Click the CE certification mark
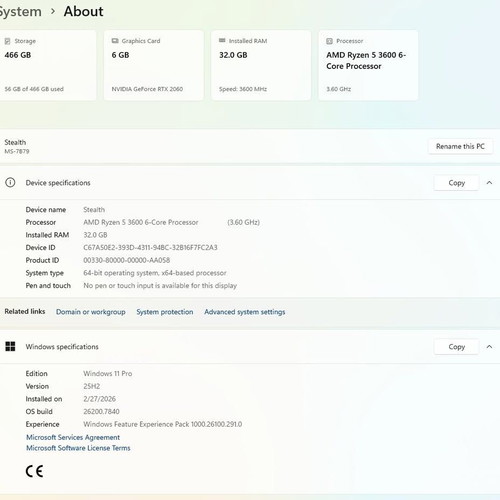Viewport: 500px width, 500px height. 34,471
